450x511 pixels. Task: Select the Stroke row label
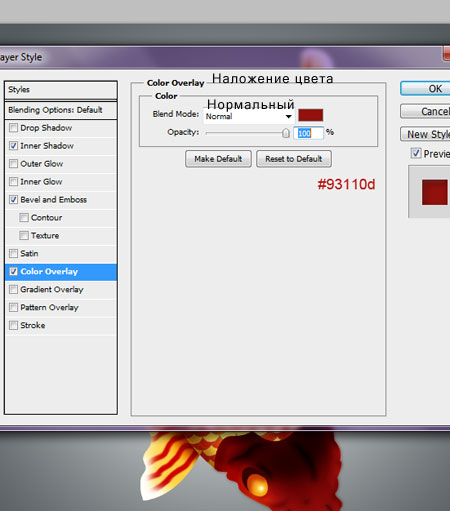click(x=33, y=325)
